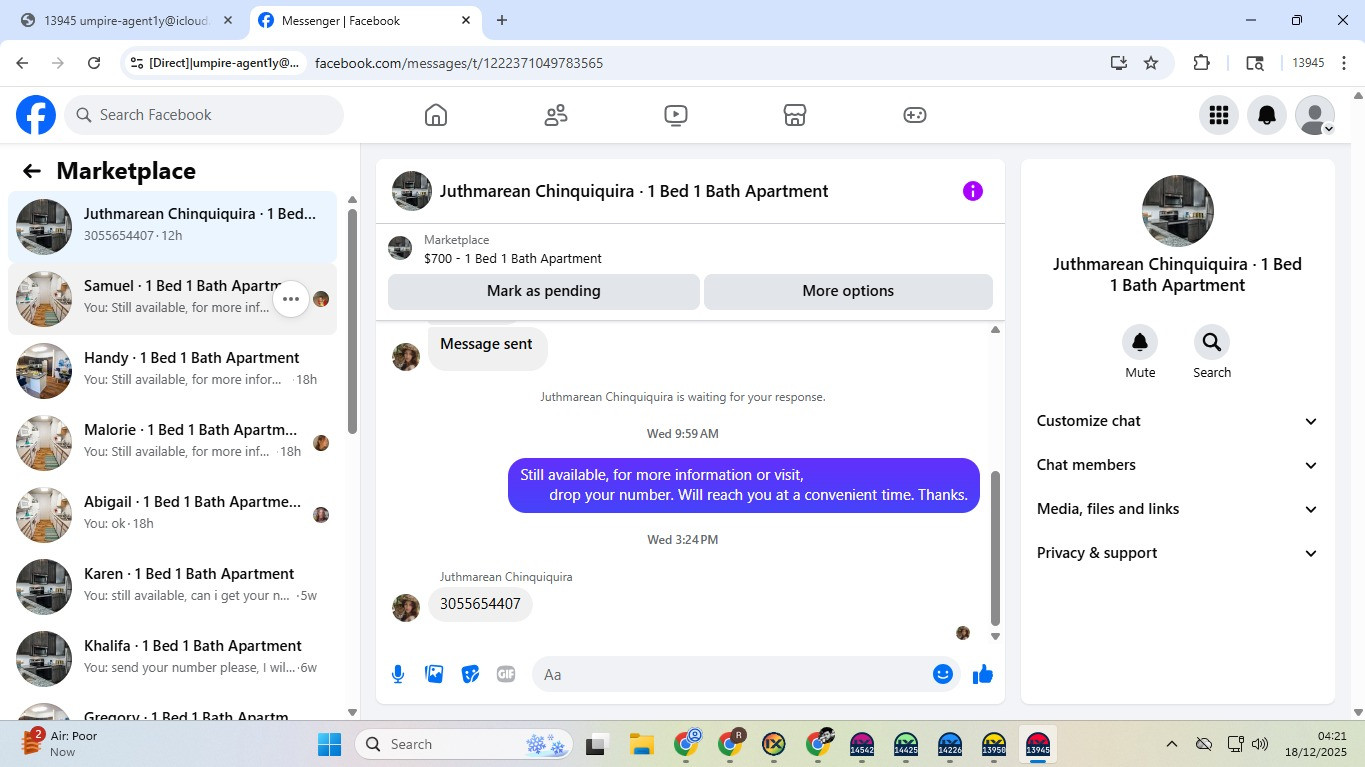
Task: Install app icon in address bar
Action: coord(1119,63)
